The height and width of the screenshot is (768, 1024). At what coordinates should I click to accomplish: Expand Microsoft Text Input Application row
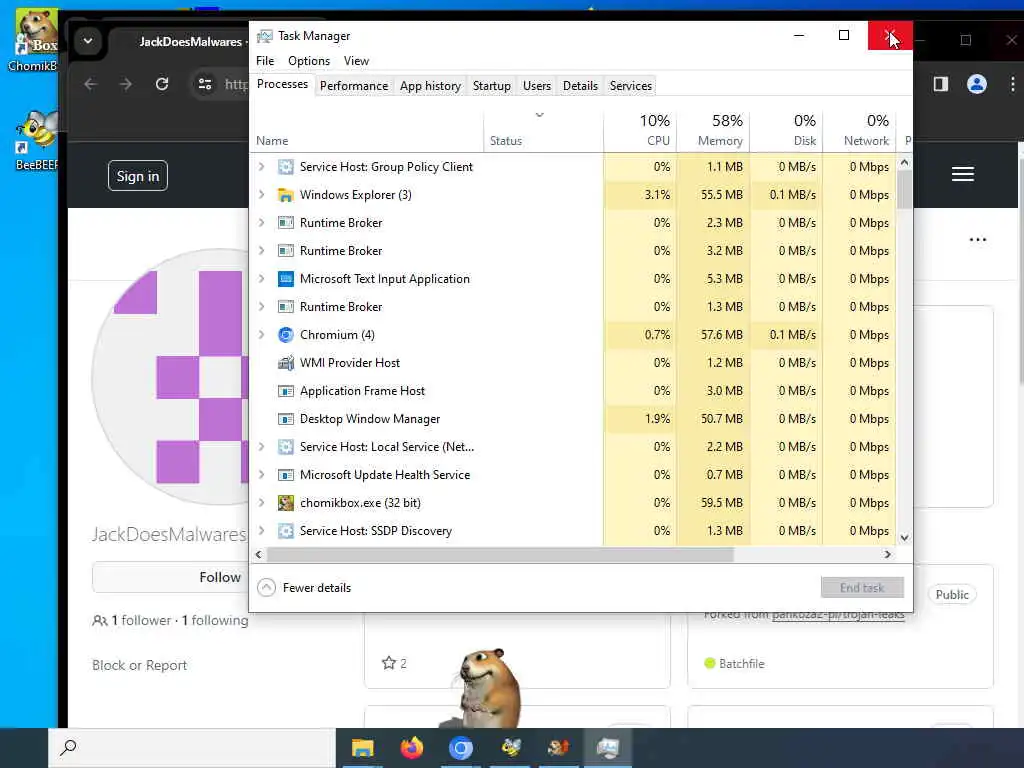pyautogui.click(x=261, y=279)
